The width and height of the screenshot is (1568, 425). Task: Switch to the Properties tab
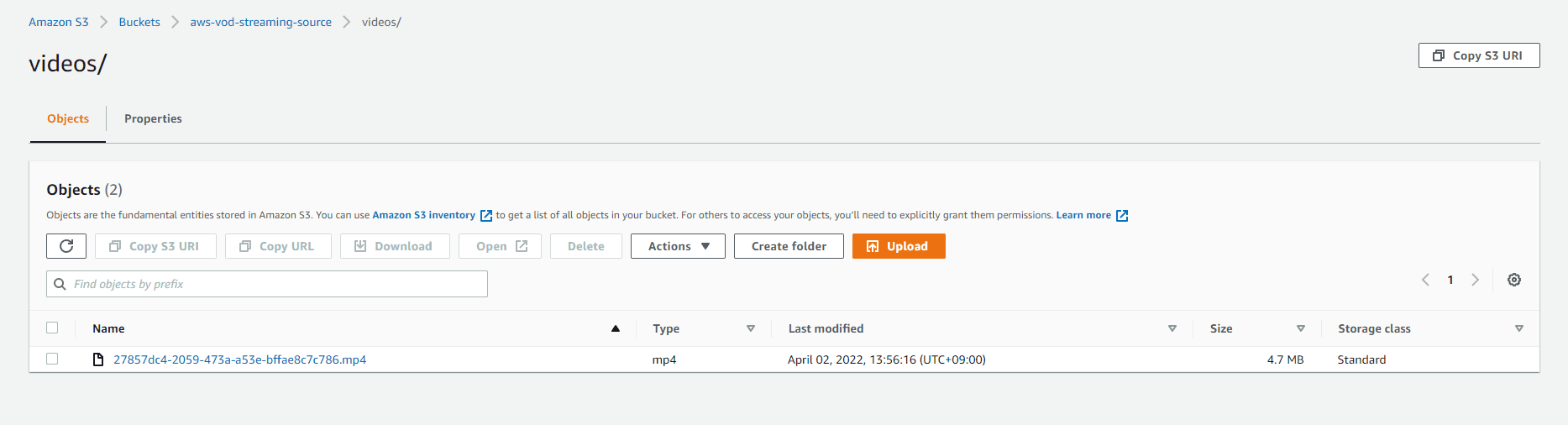[x=153, y=118]
